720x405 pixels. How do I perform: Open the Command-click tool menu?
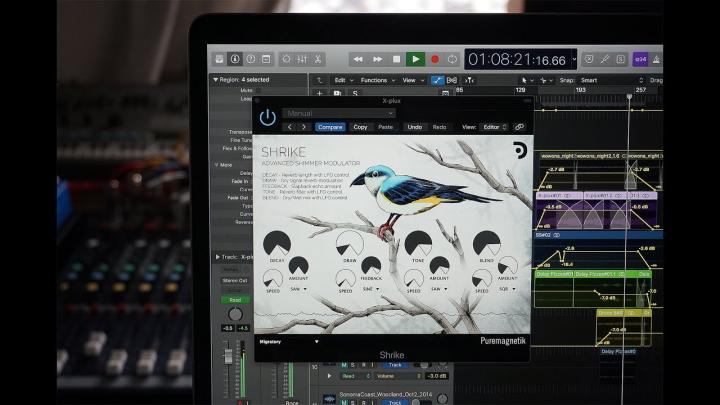point(546,80)
